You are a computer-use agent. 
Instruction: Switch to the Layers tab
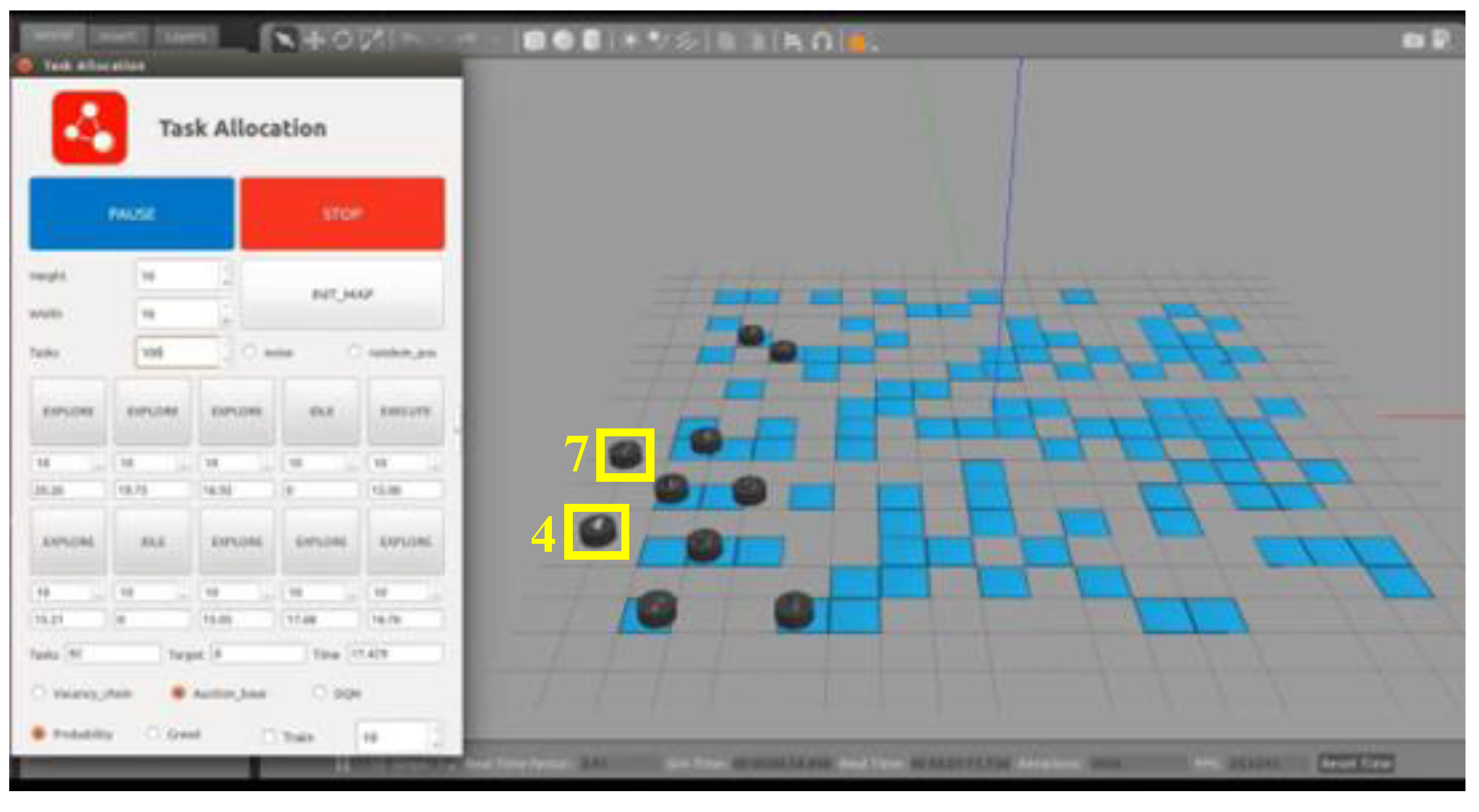[185, 37]
